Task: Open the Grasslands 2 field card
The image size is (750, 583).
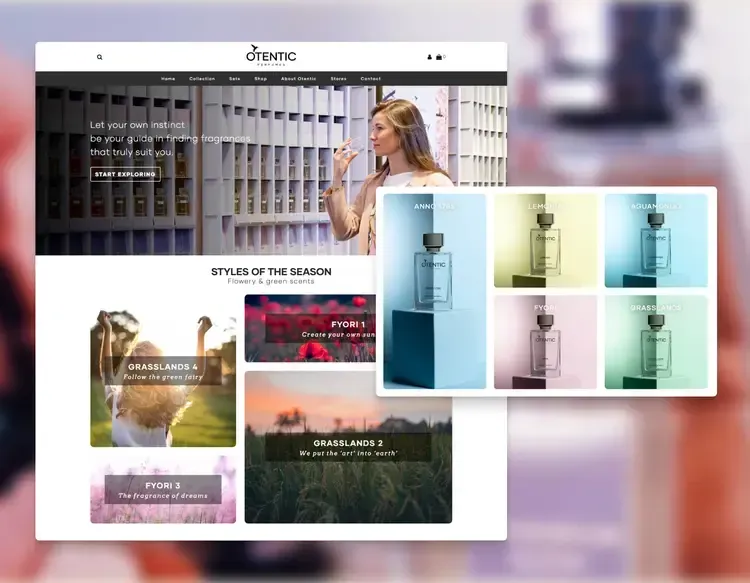Action: (x=348, y=447)
